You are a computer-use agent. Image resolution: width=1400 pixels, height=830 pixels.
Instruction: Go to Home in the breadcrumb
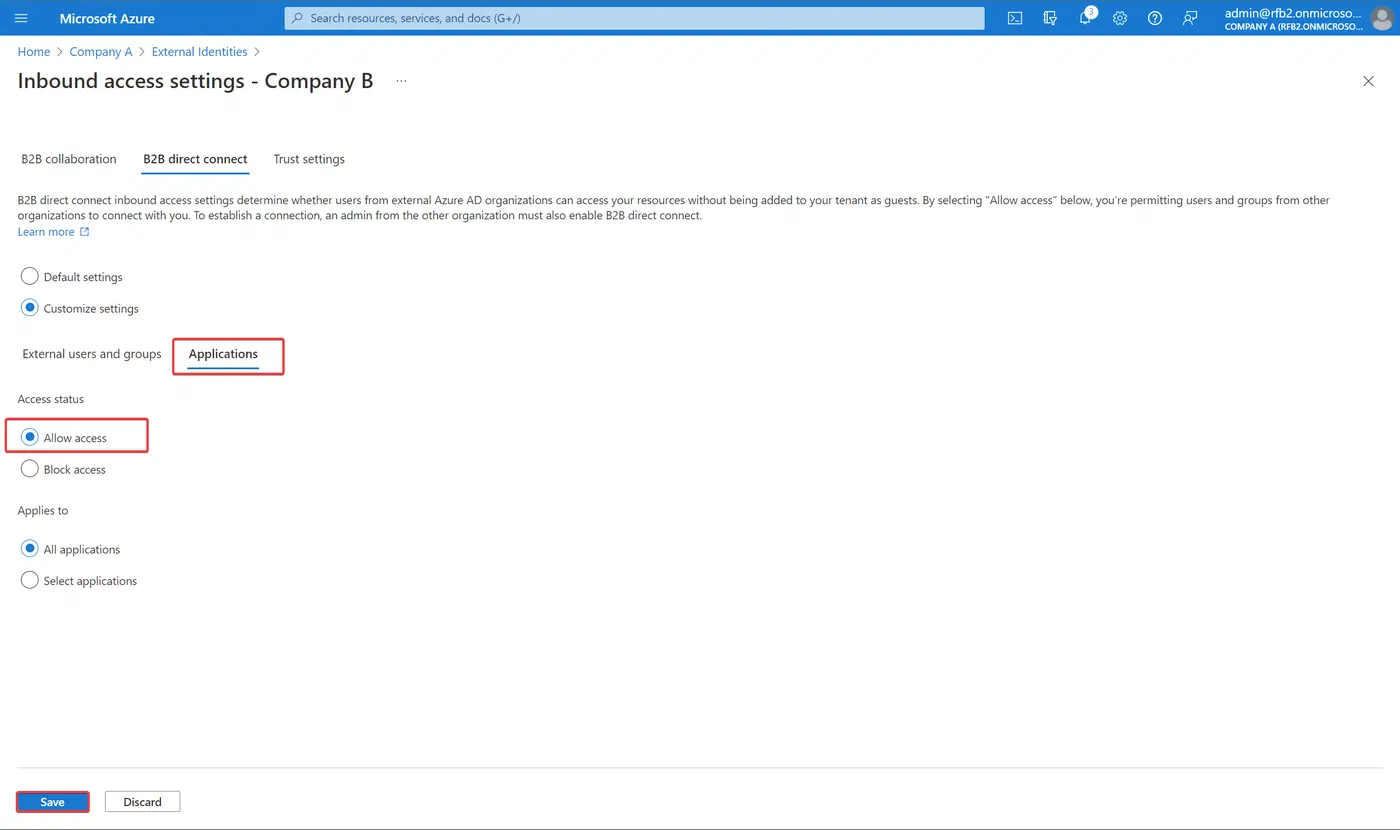click(34, 52)
